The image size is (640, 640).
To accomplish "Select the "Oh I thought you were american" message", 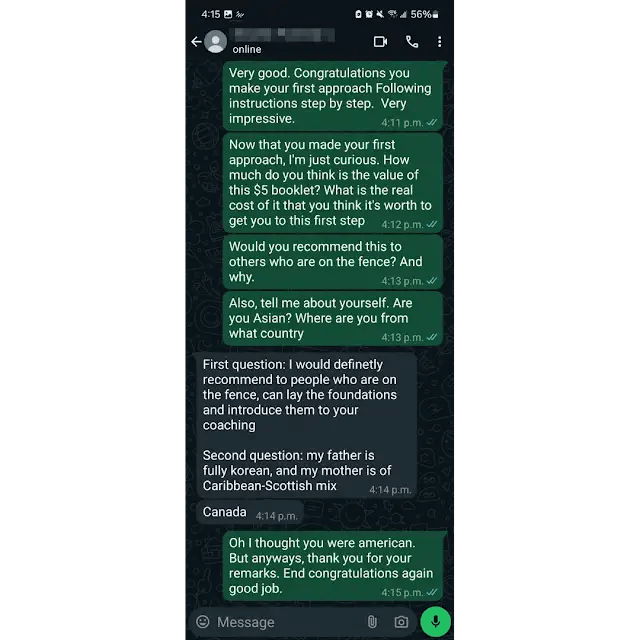I will 334,566.
